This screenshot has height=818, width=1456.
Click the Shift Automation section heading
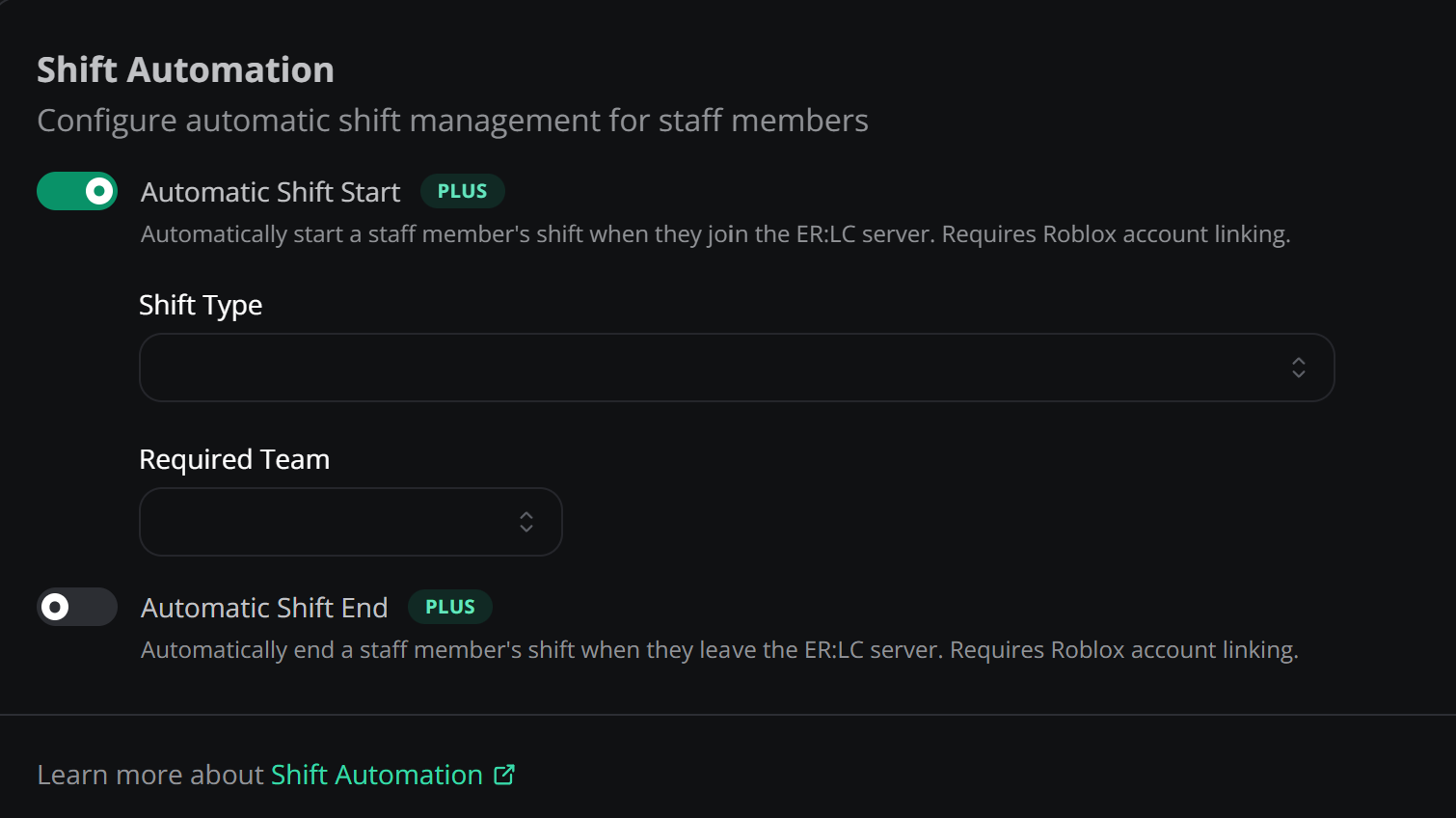pyautogui.click(x=185, y=68)
